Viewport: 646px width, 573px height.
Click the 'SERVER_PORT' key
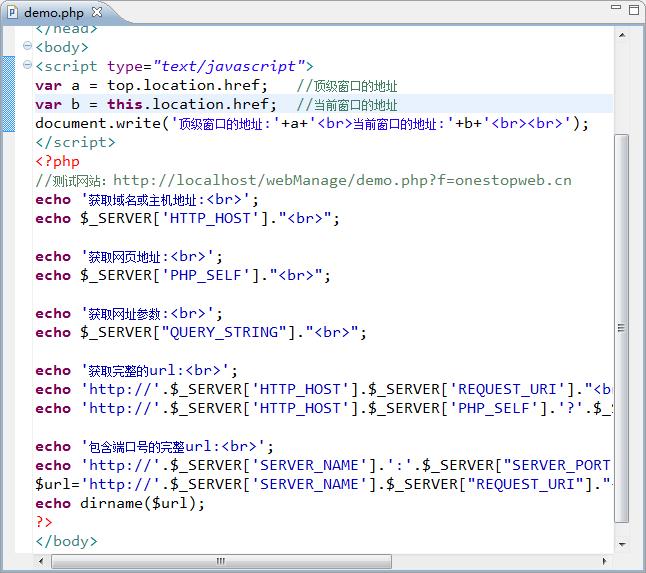[557, 465]
